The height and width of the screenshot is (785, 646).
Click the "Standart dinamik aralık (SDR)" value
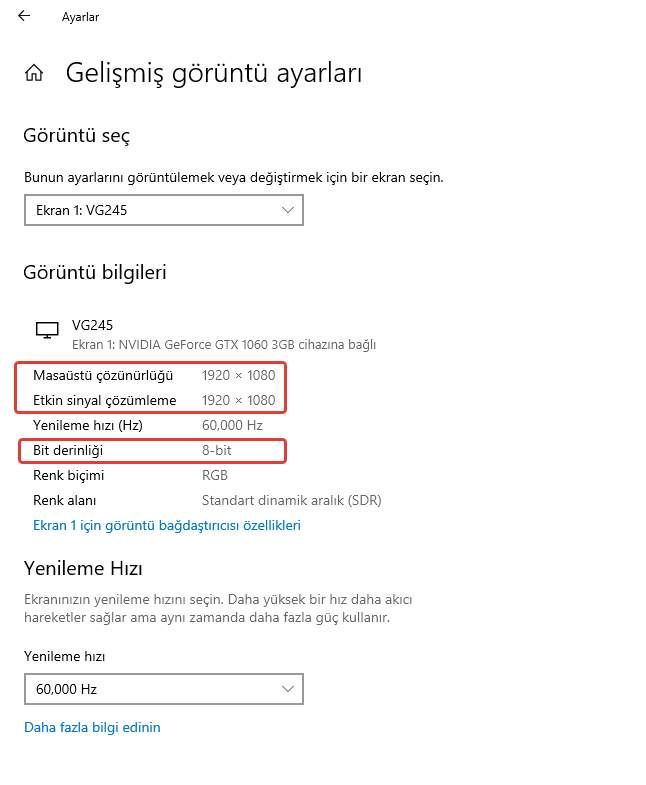[291, 500]
